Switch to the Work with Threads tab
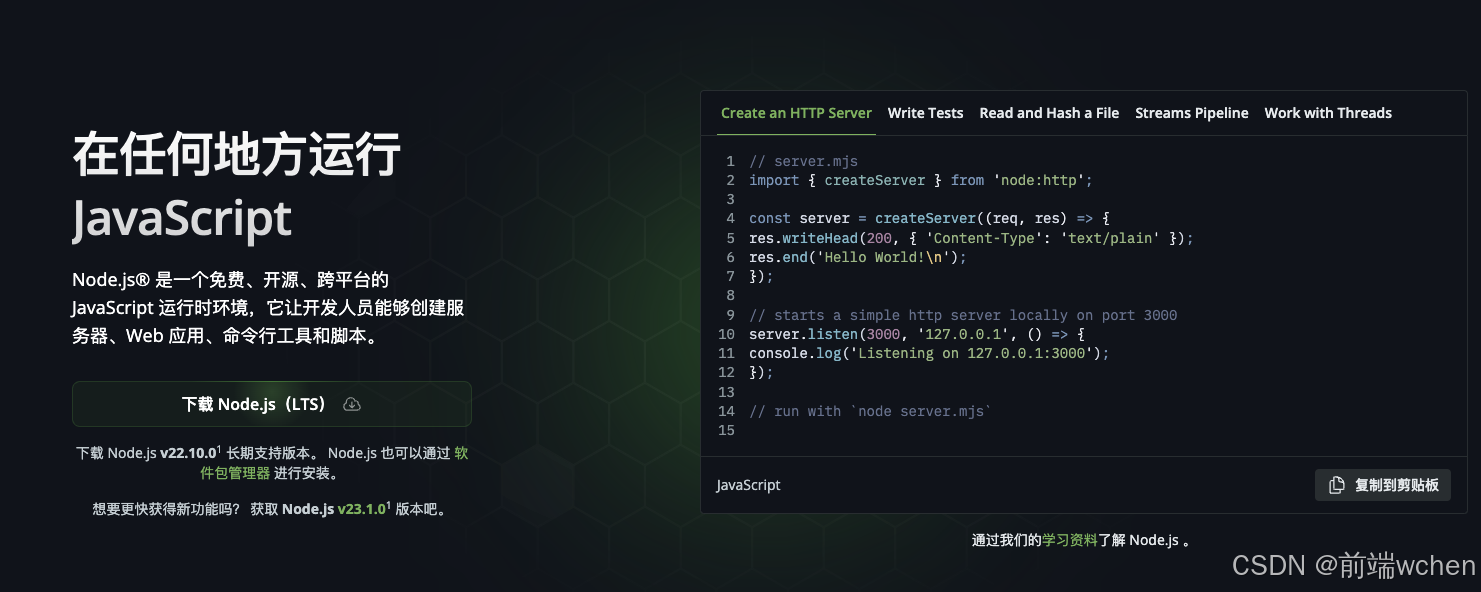 coord(1328,113)
